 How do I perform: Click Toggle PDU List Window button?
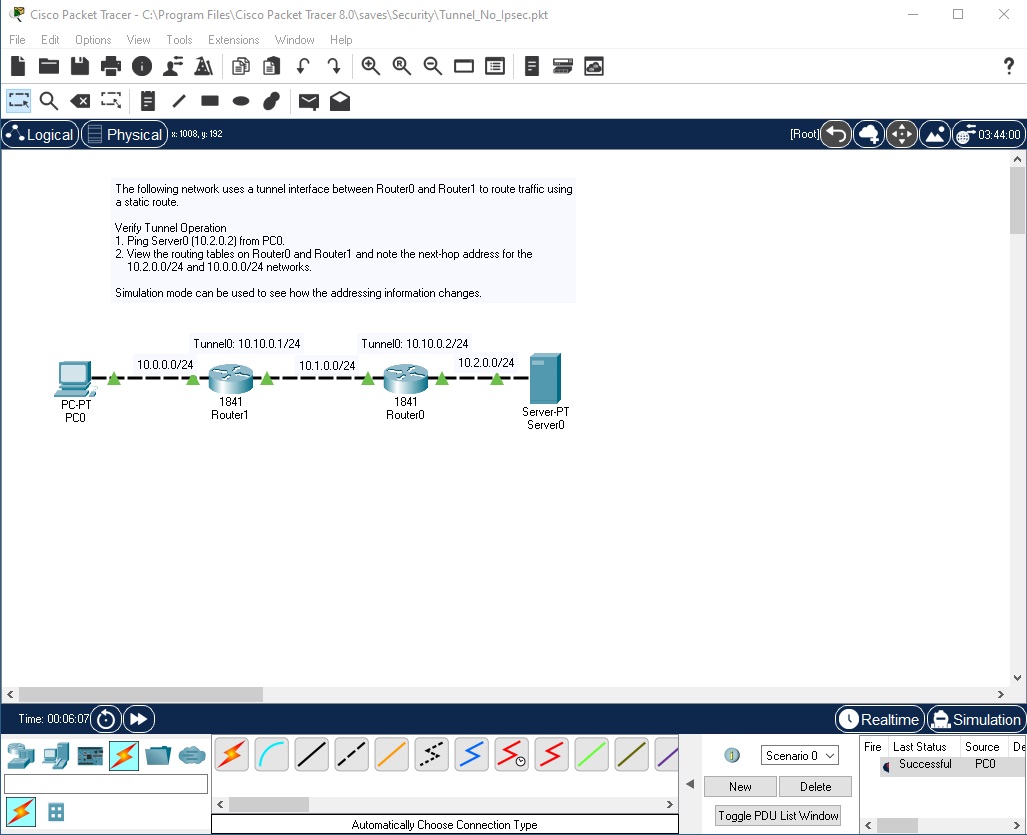click(778, 815)
